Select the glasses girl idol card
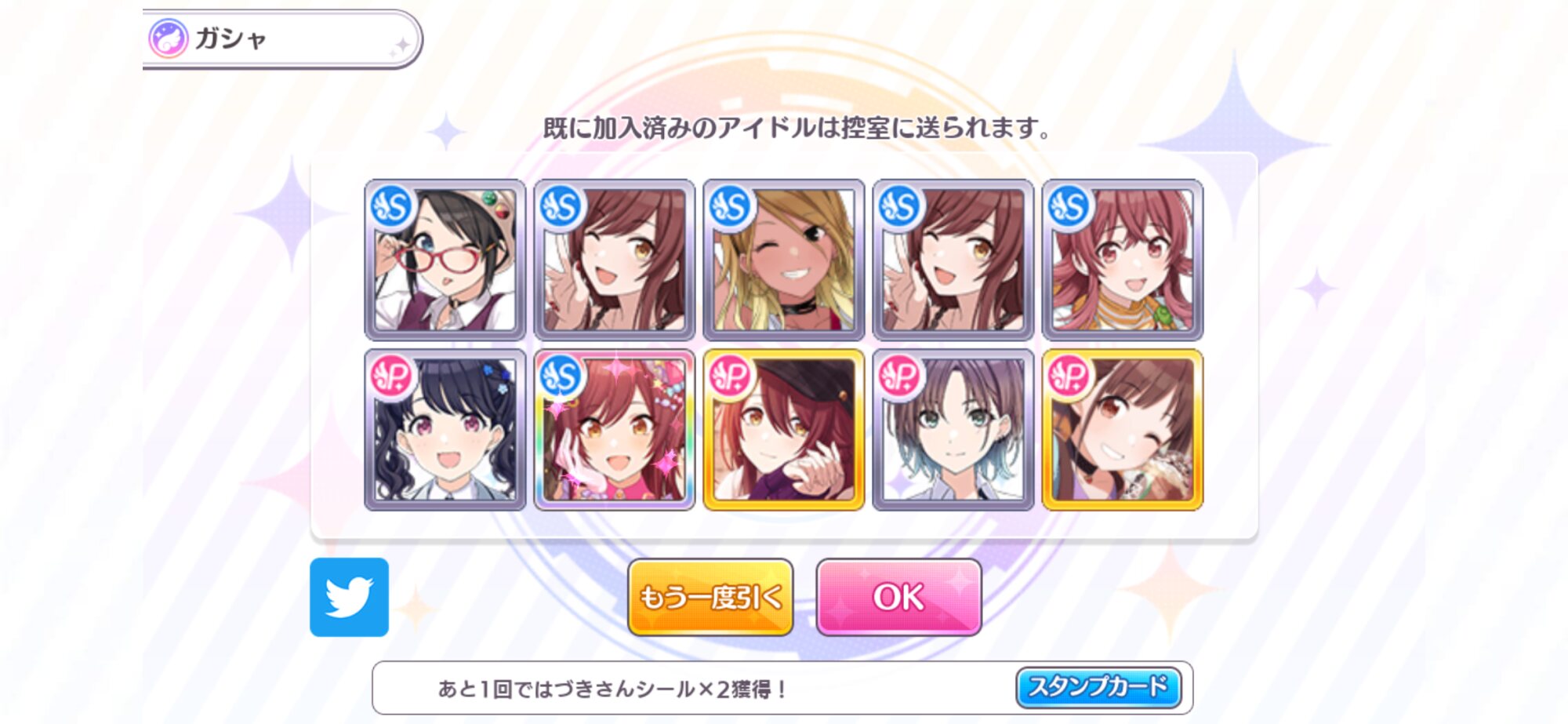1568x724 pixels. tap(445, 260)
